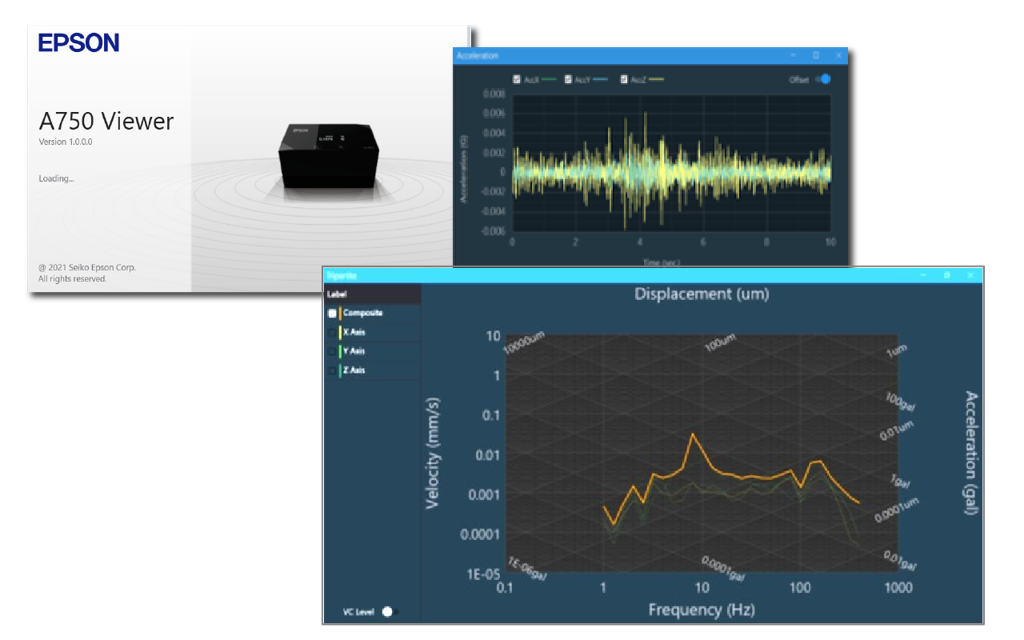Click the 100gal acceleration grid label
Screen dimensions: 1024x640
pos(901,402)
